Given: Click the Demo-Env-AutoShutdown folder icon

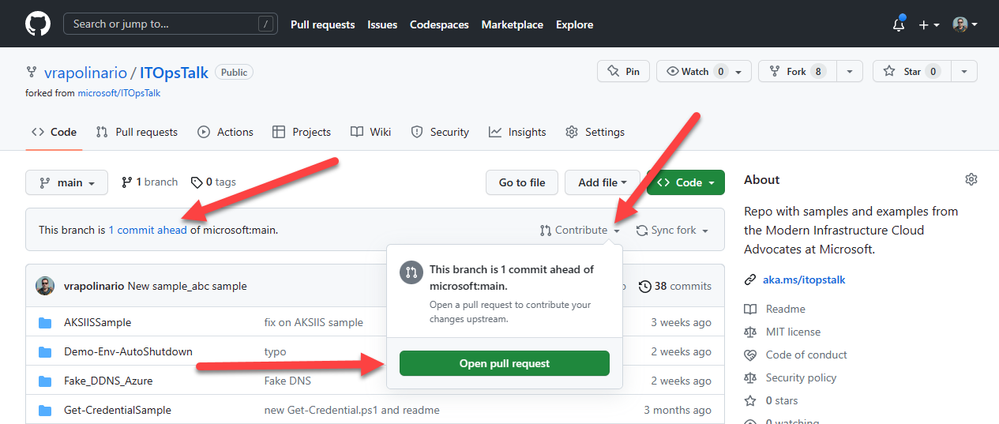Looking at the screenshot, I should coord(45,352).
